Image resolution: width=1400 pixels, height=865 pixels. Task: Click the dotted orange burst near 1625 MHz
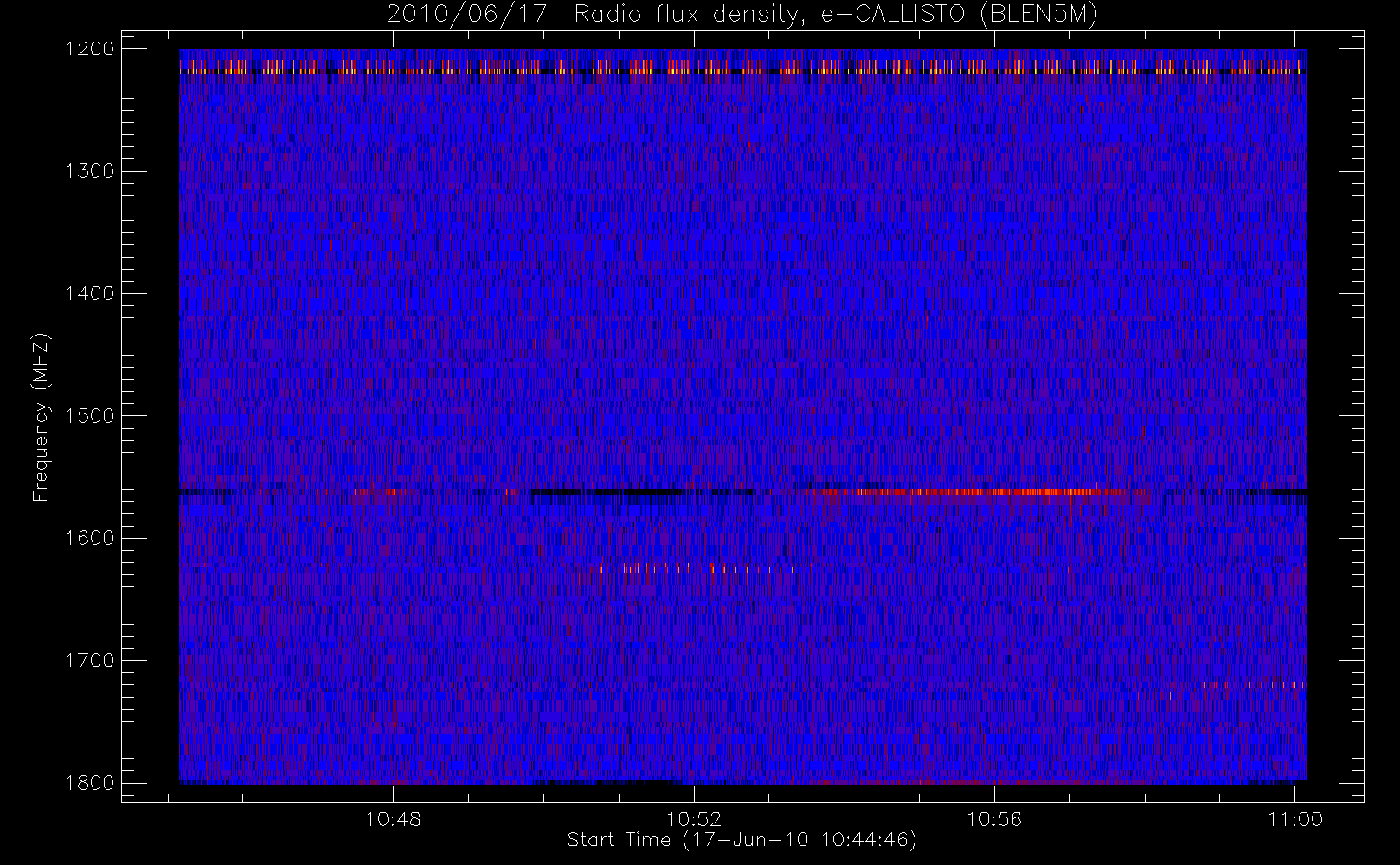(697, 568)
